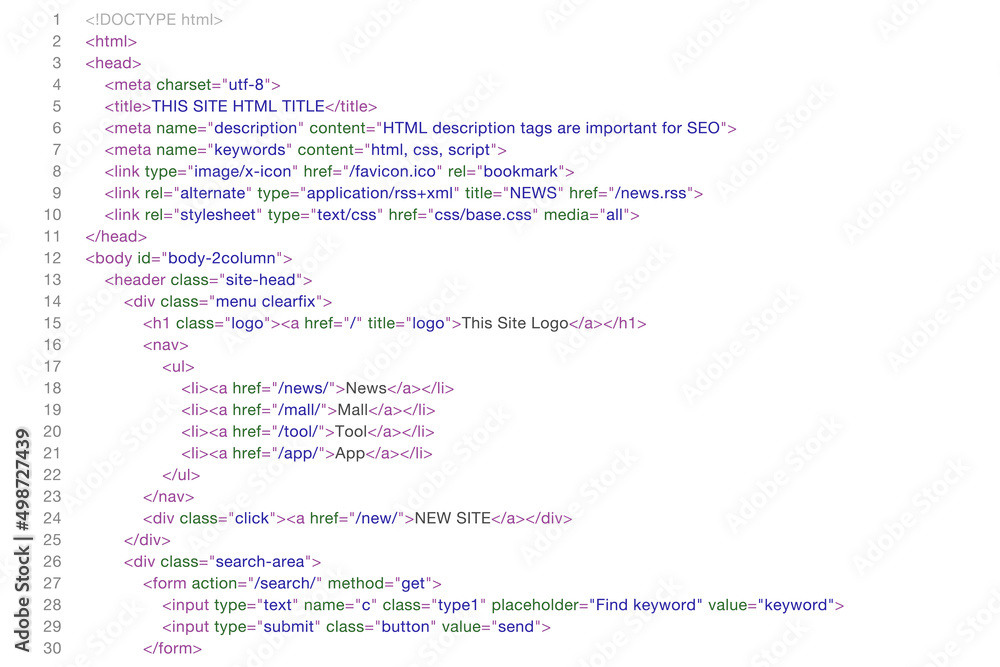Screen dimensions: 1000x667
Task: Click line number 18 in the gutter
Action: 52,388
